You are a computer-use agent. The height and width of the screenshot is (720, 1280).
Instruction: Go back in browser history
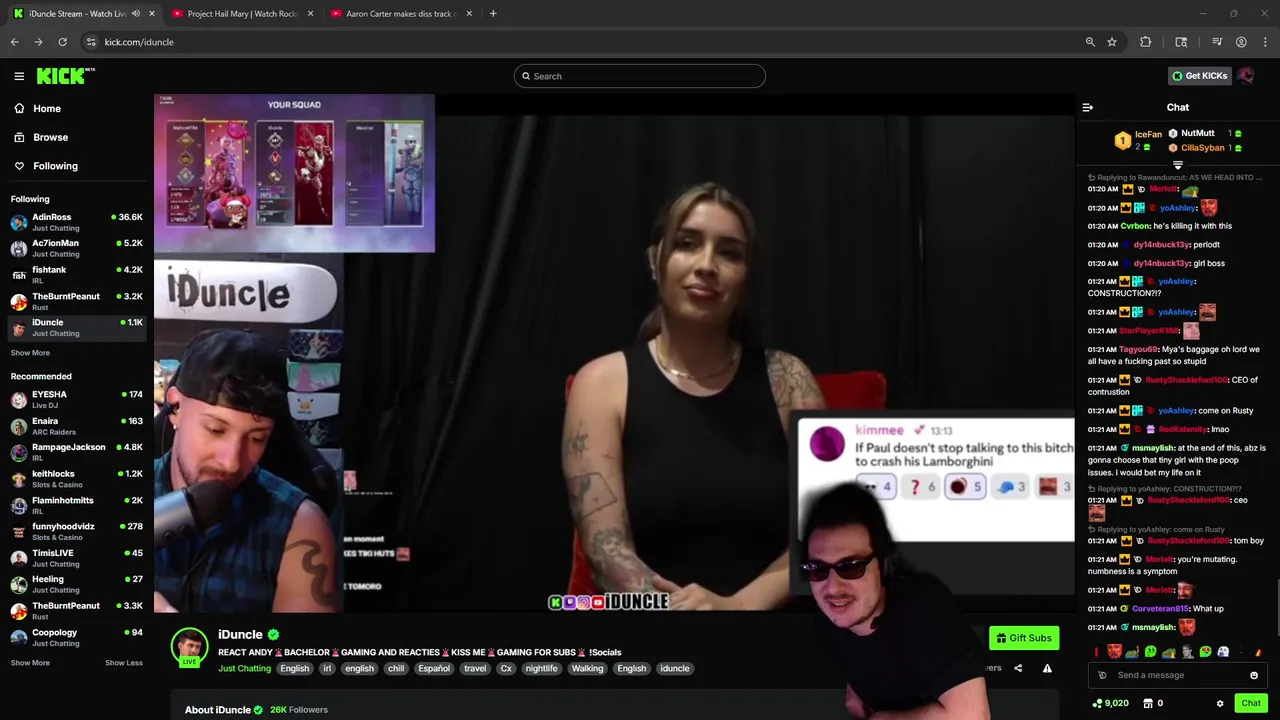[x=15, y=42]
